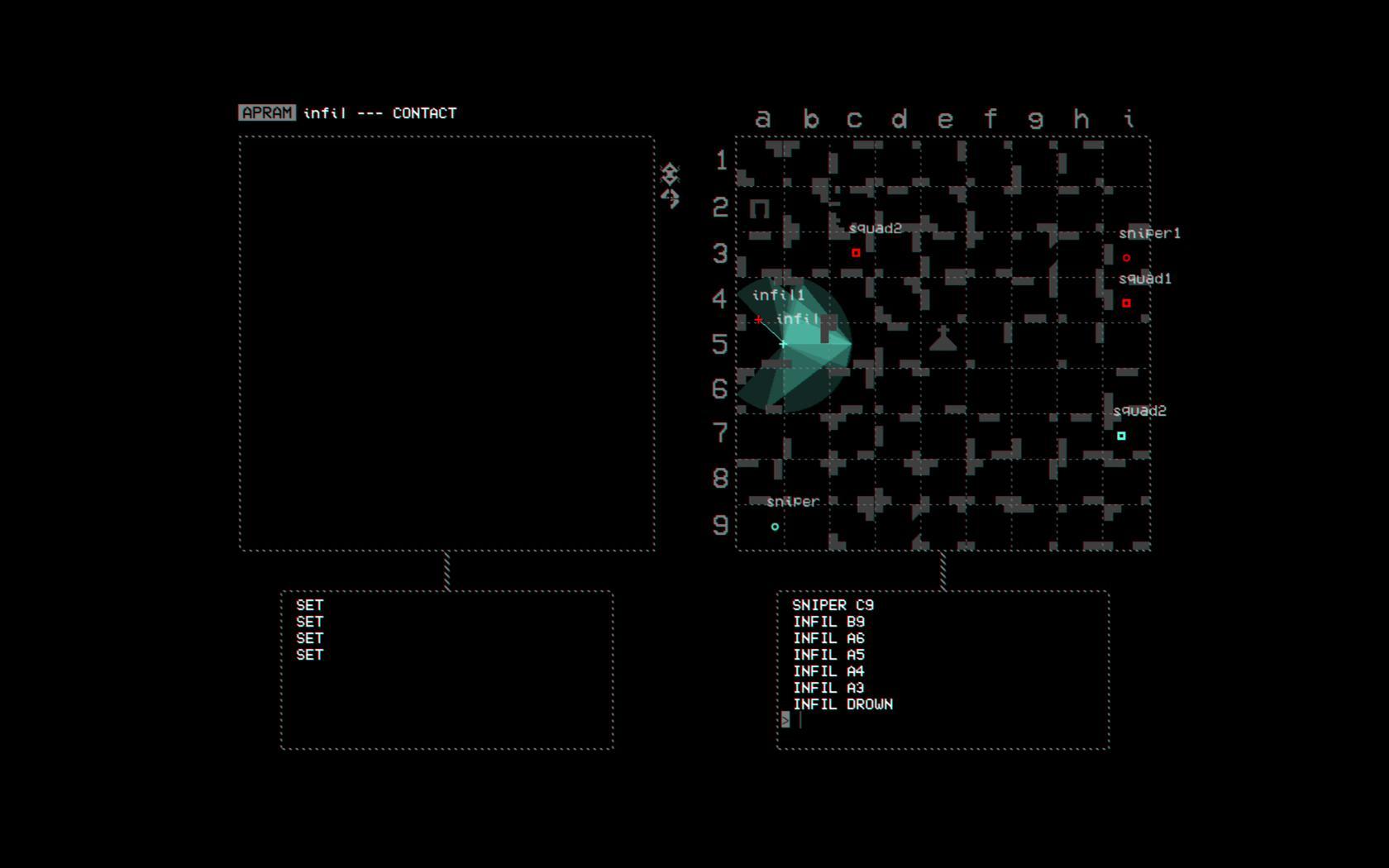1389x868 pixels.
Task: Click the upper diamond-chevron icon beside panel
Action: click(670, 173)
